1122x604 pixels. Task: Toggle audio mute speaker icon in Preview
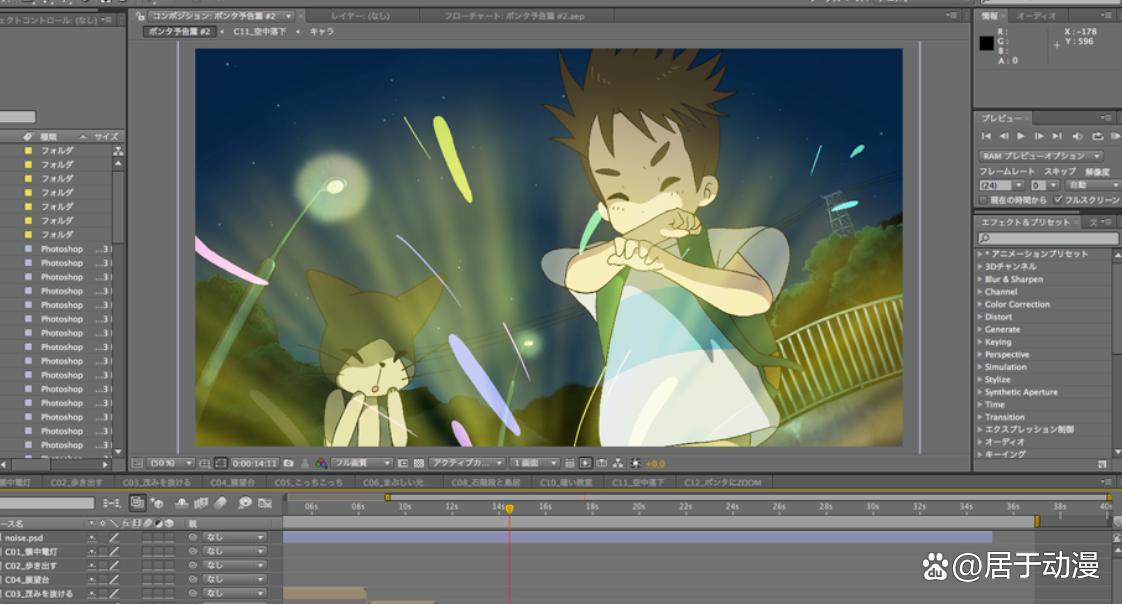coord(1078,136)
